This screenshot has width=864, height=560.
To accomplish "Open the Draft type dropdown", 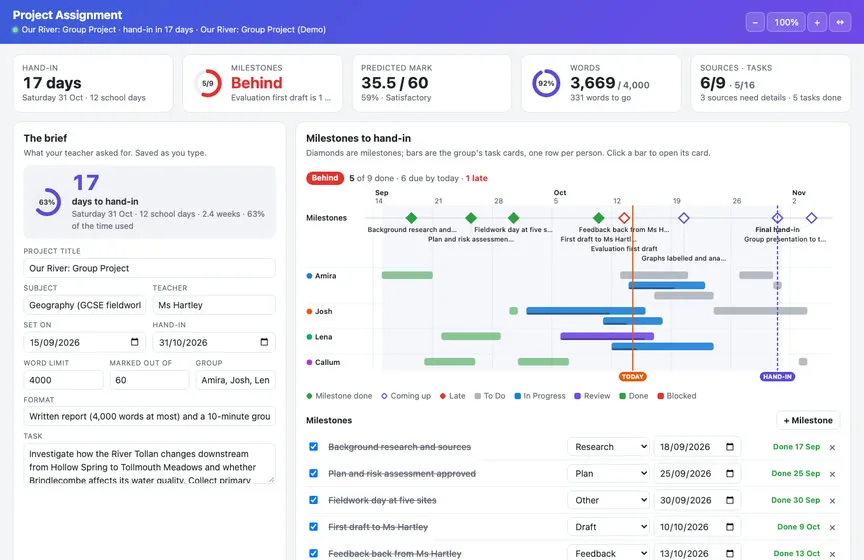I will (608, 527).
